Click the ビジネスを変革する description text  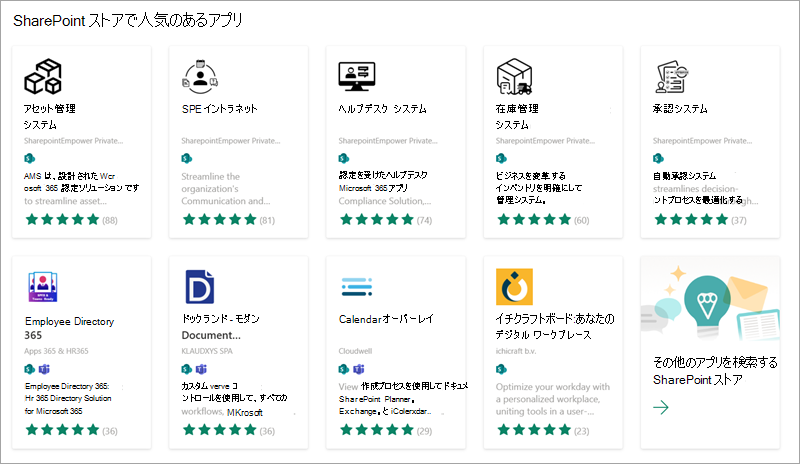538,188
